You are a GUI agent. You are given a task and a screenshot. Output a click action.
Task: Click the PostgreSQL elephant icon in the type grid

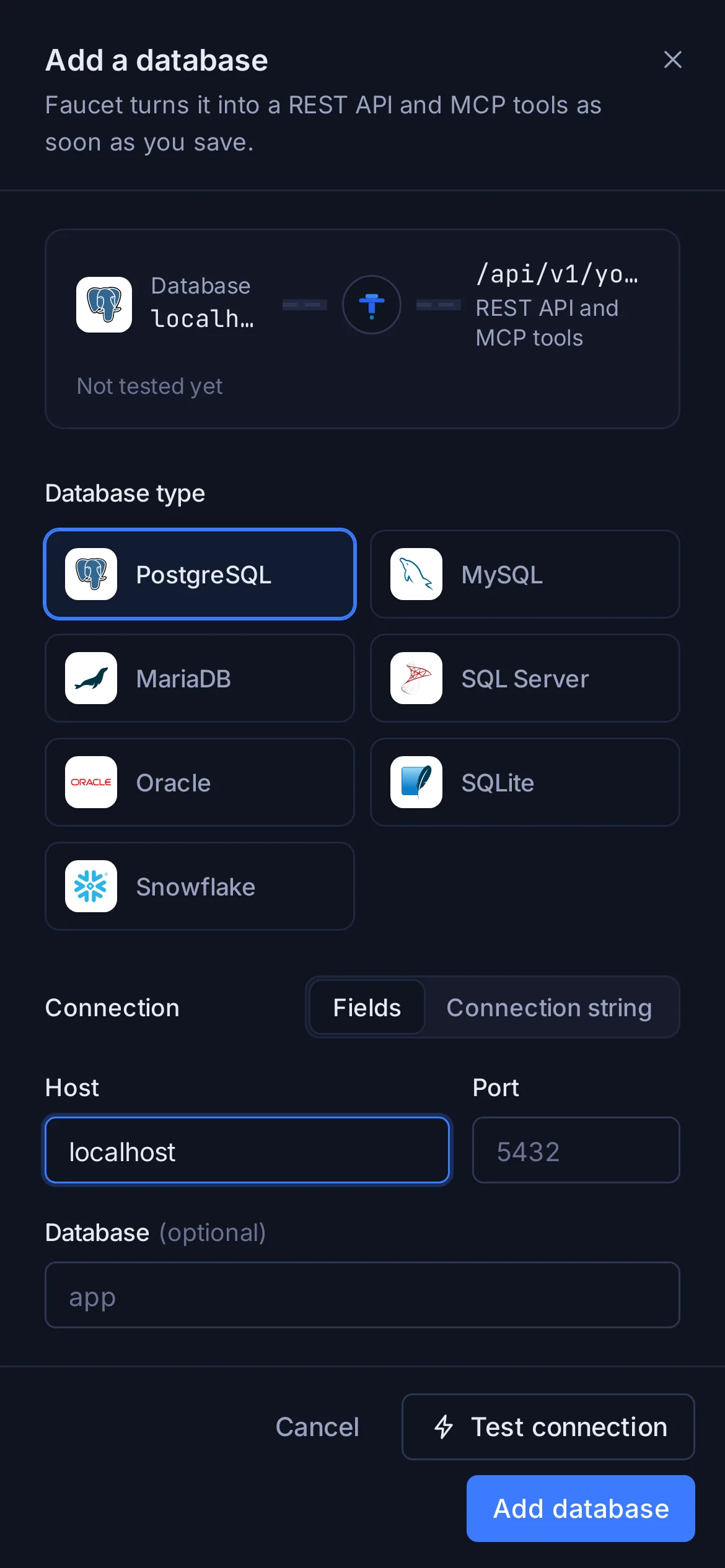point(91,574)
